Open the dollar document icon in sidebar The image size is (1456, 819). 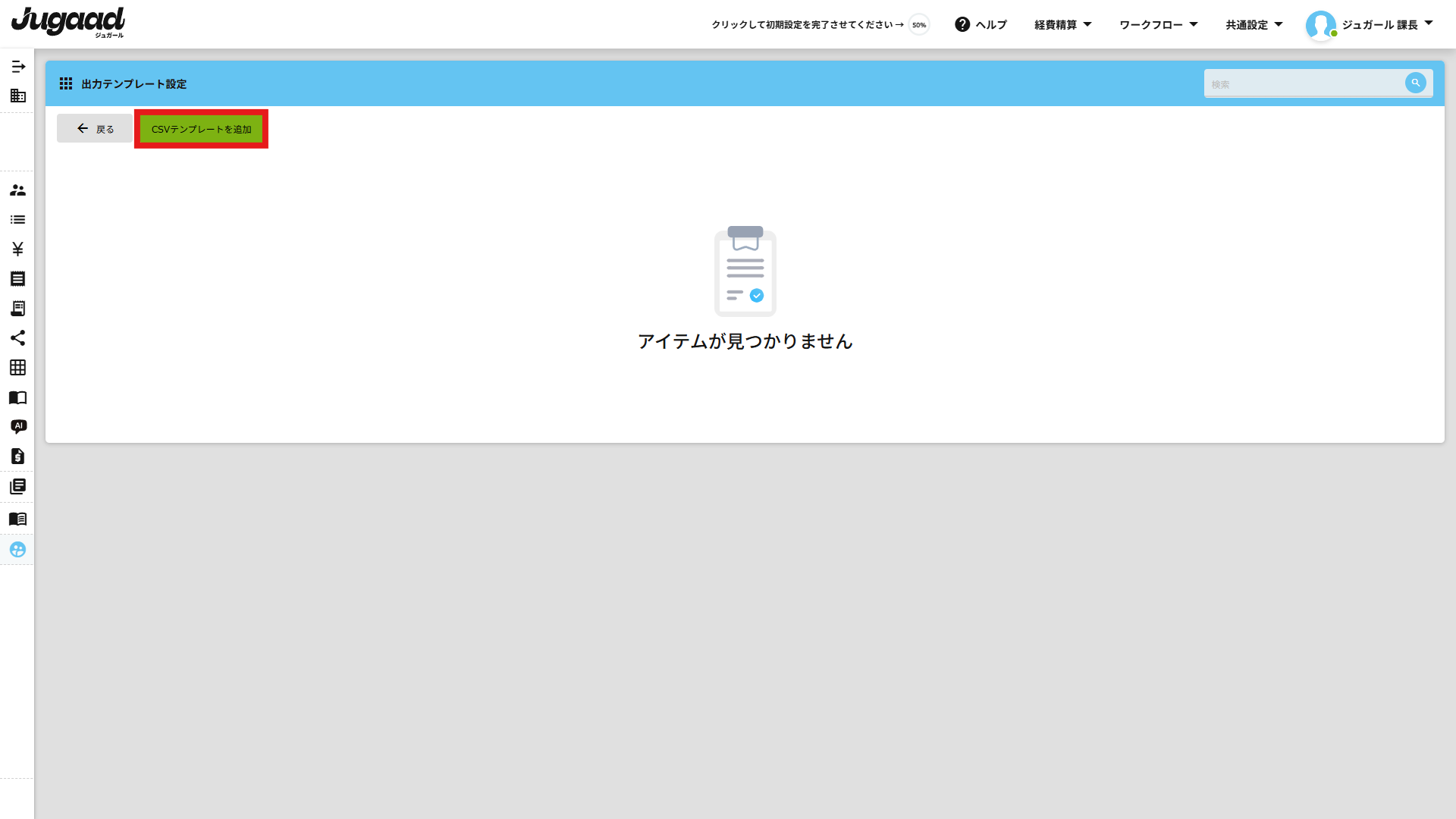(18, 457)
